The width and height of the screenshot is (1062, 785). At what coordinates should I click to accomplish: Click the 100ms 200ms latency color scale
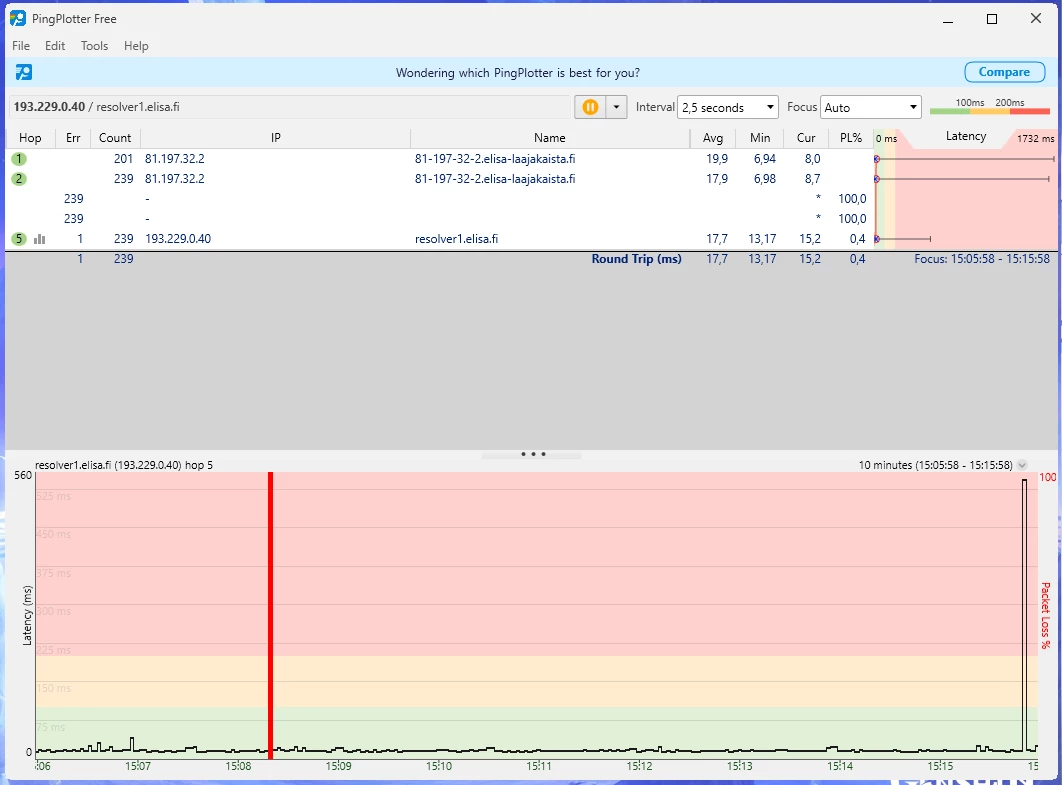tap(989, 107)
